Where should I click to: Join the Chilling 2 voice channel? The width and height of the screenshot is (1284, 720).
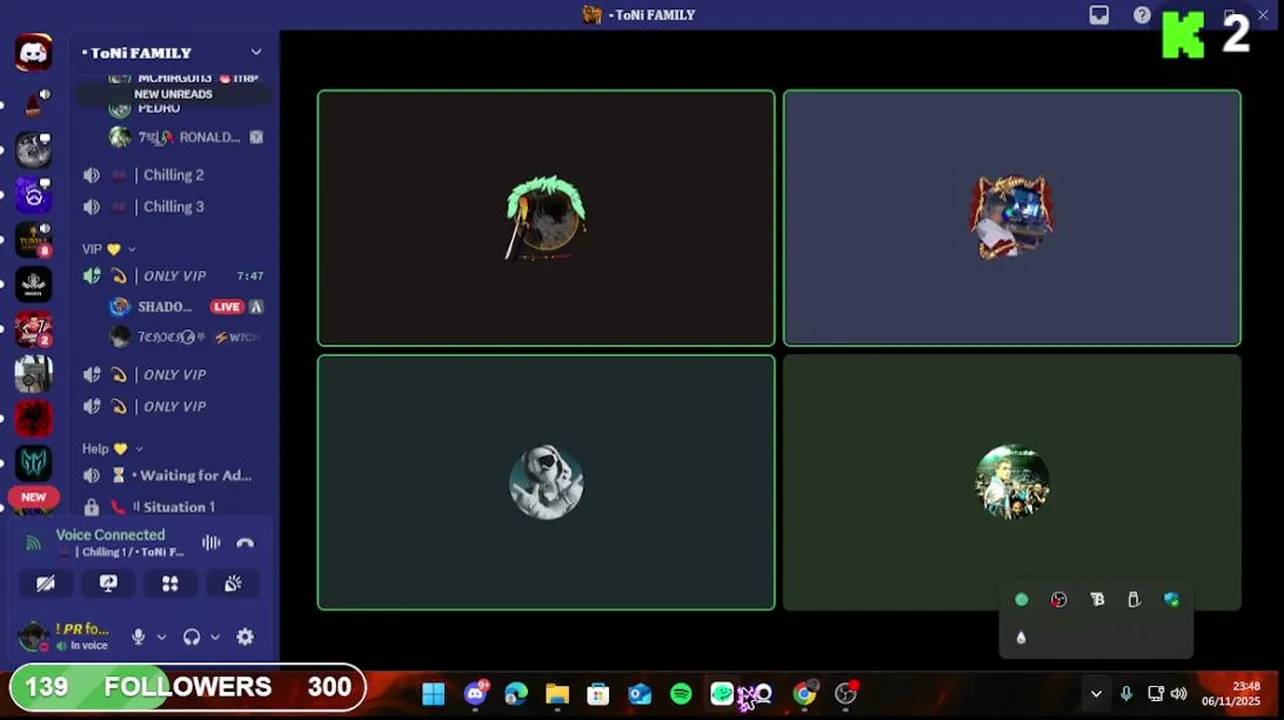[x=174, y=175]
